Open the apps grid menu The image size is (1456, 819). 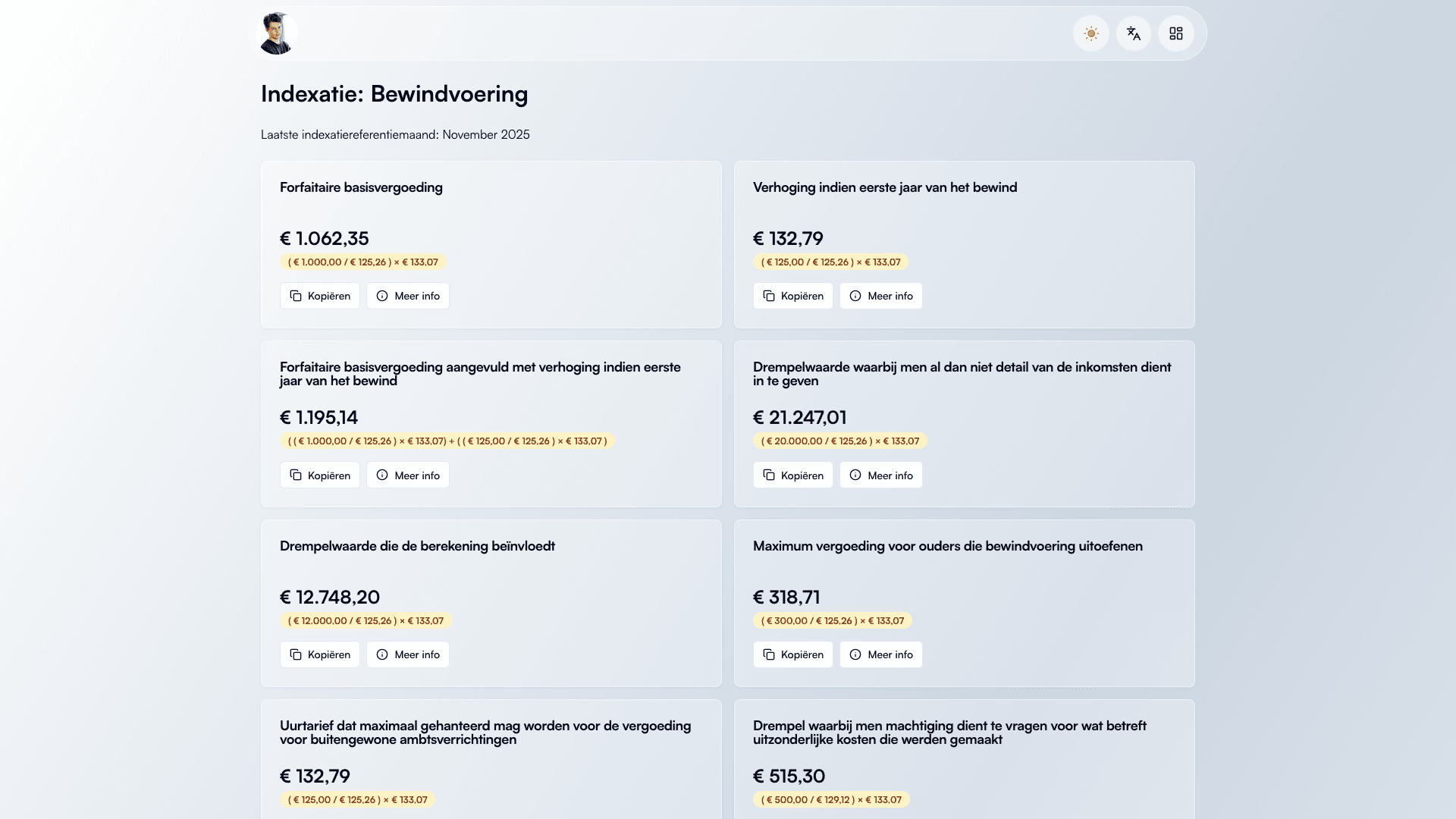(1176, 33)
